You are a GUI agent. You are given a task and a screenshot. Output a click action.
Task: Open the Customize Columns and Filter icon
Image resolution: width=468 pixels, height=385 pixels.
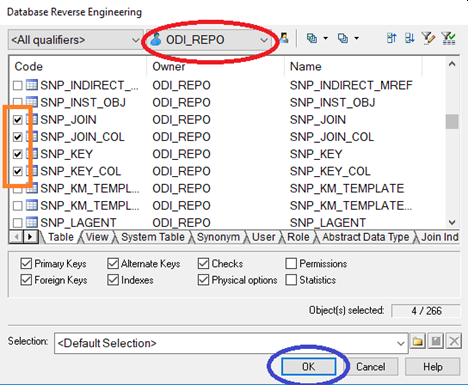(x=428, y=38)
